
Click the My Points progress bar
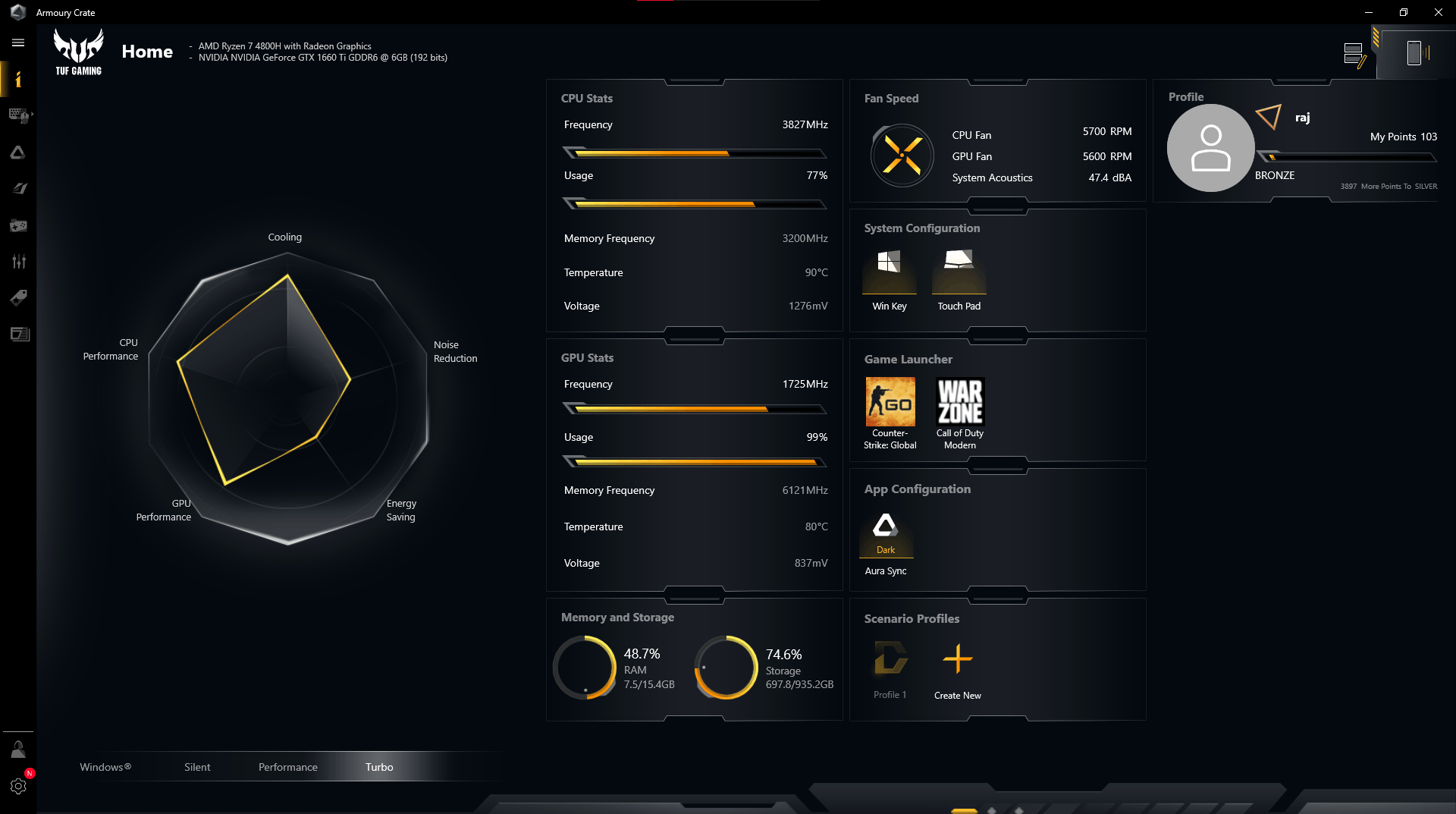coord(1347,157)
